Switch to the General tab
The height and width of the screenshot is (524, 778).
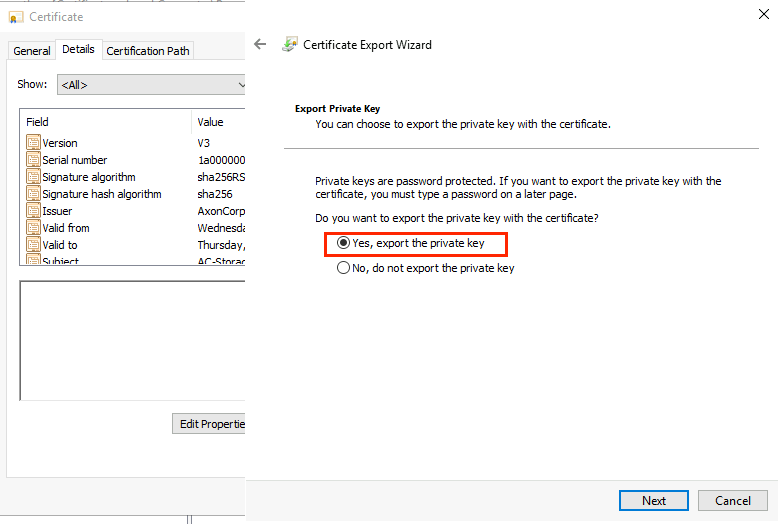tap(32, 51)
